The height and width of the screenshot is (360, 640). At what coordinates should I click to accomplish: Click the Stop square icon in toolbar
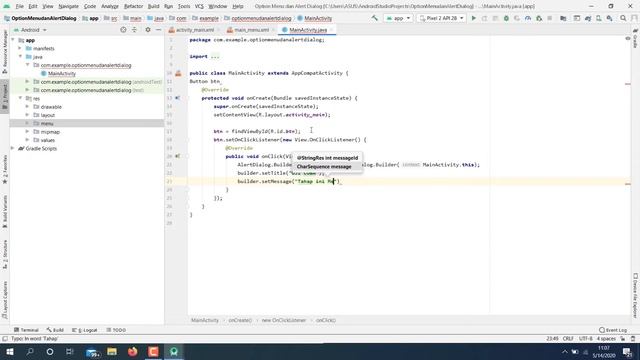click(x=550, y=18)
